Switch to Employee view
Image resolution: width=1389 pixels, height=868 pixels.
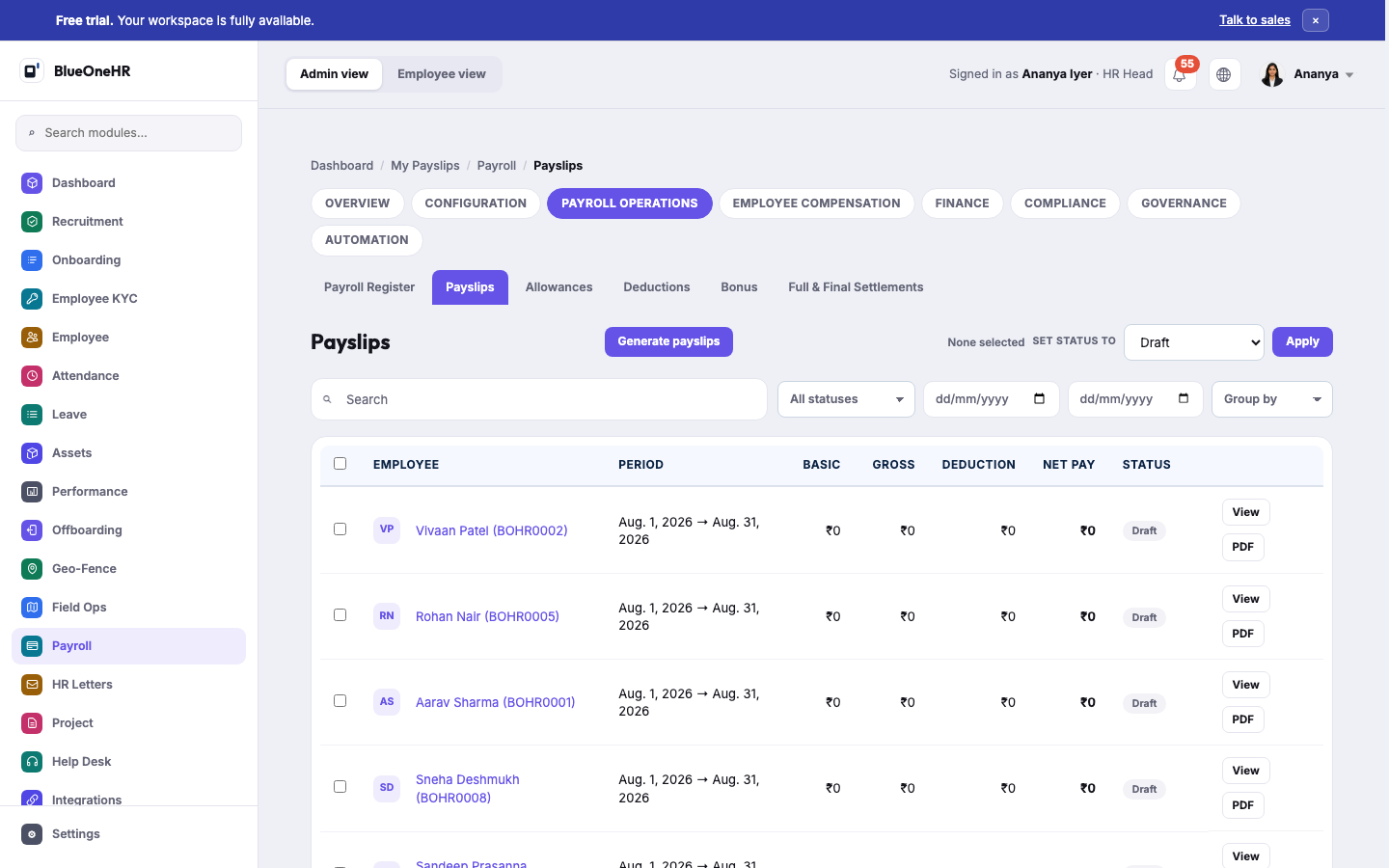point(442,74)
